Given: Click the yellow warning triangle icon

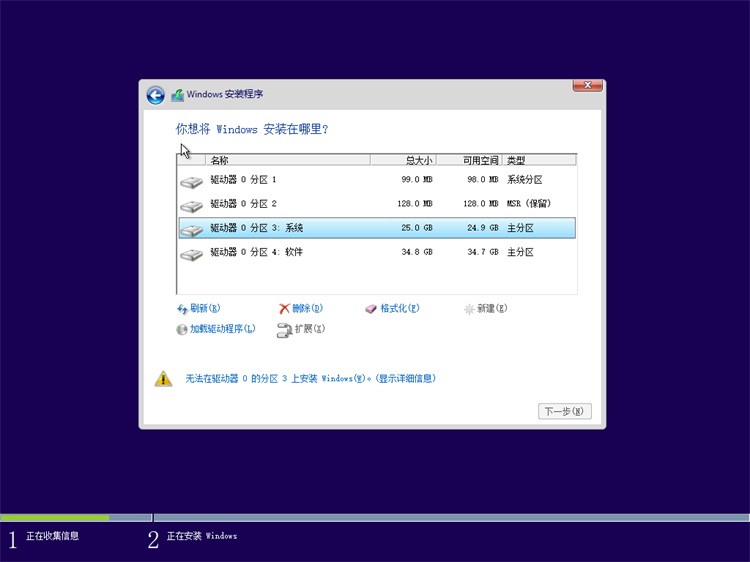Looking at the screenshot, I should click(164, 379).
